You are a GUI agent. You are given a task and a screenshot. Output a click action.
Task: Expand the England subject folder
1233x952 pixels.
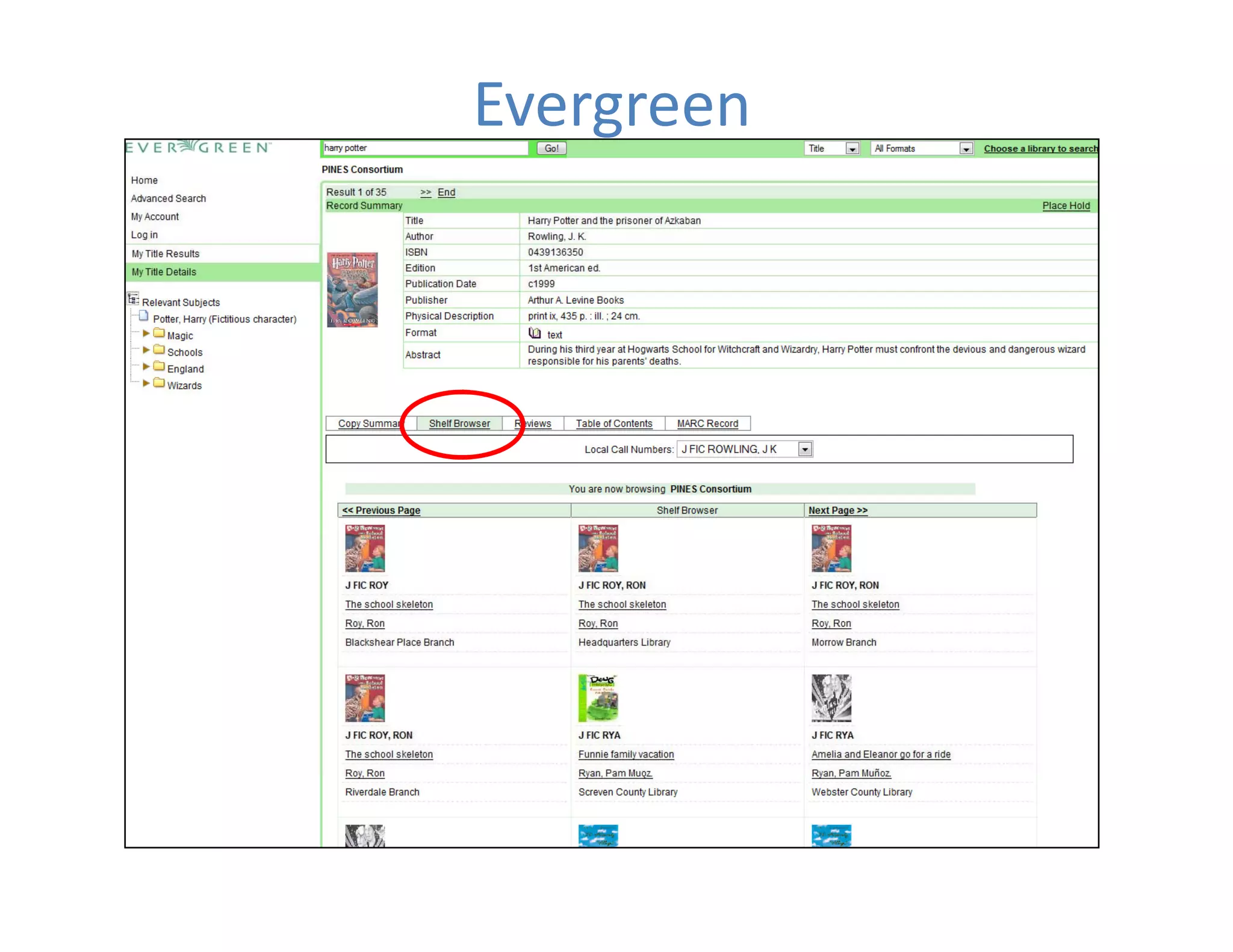pos(146,366)
